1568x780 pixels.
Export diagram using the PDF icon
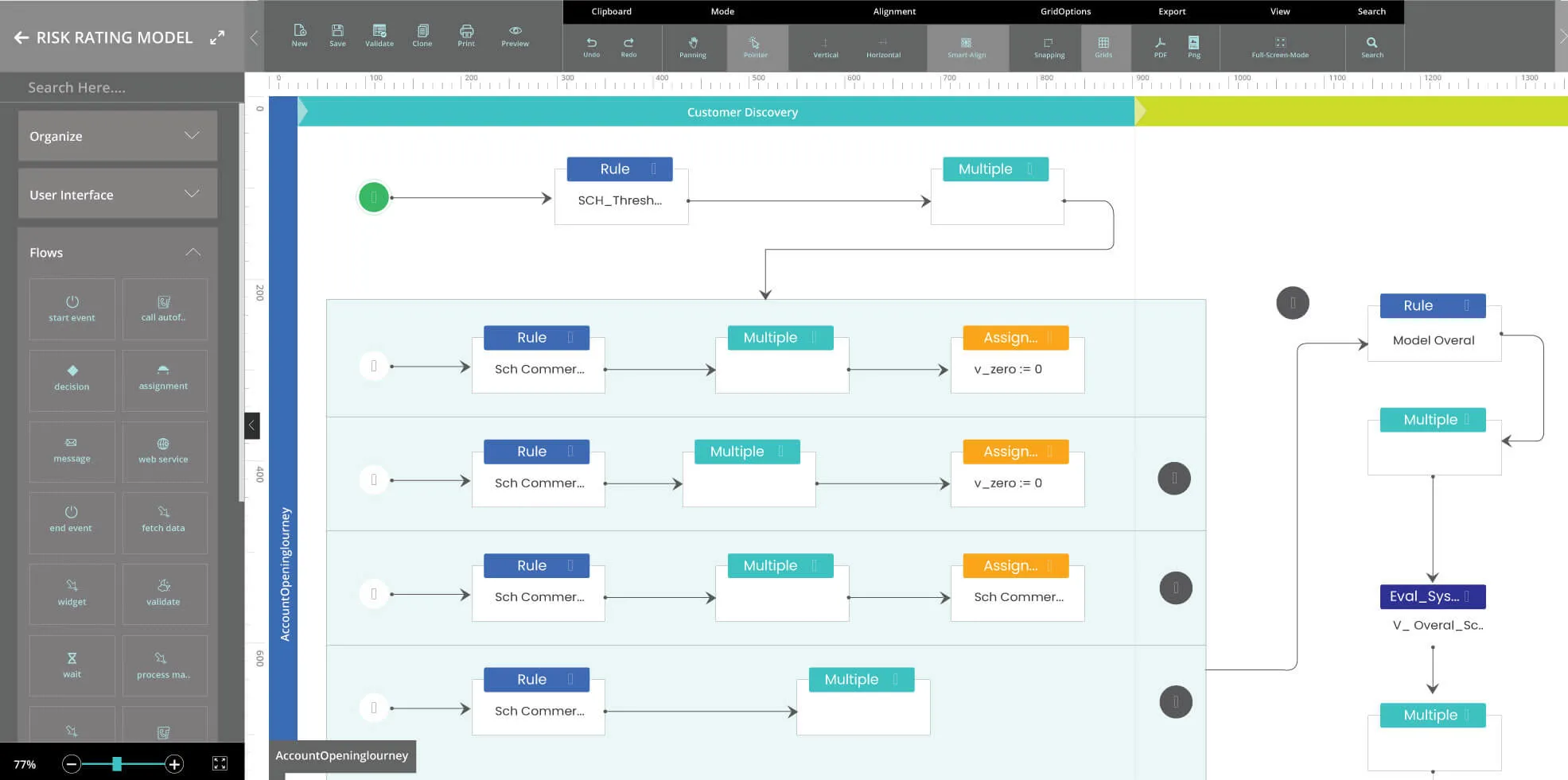(x=1160, y=46)
